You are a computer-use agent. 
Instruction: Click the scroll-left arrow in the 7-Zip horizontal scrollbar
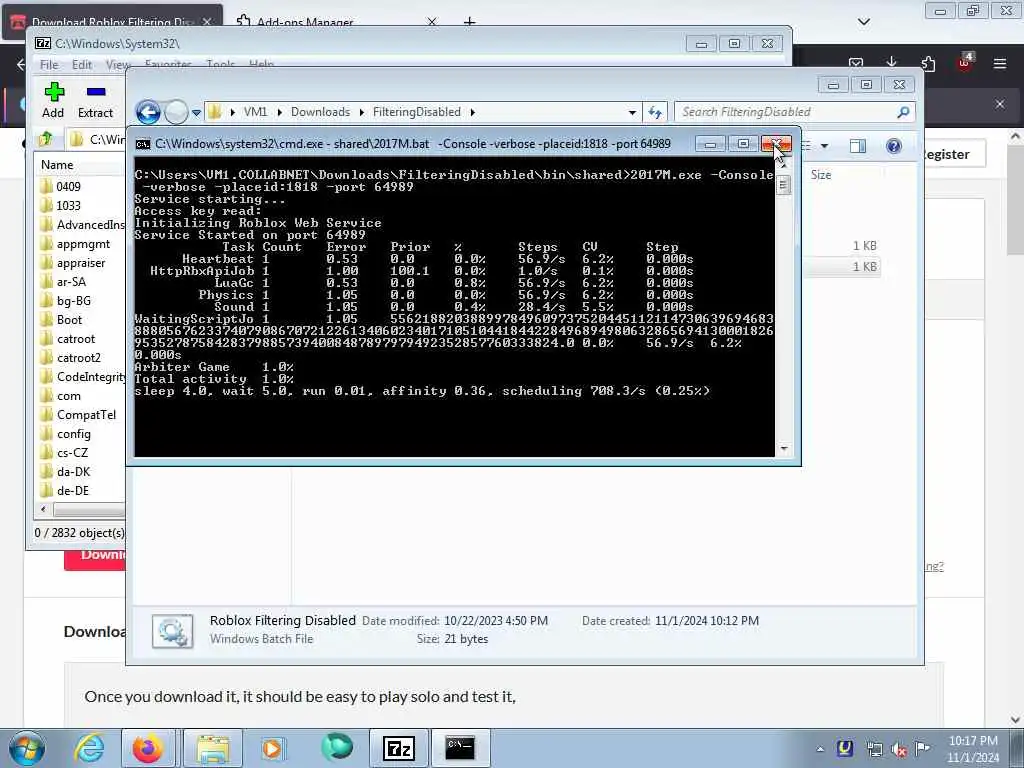[43, 509]
